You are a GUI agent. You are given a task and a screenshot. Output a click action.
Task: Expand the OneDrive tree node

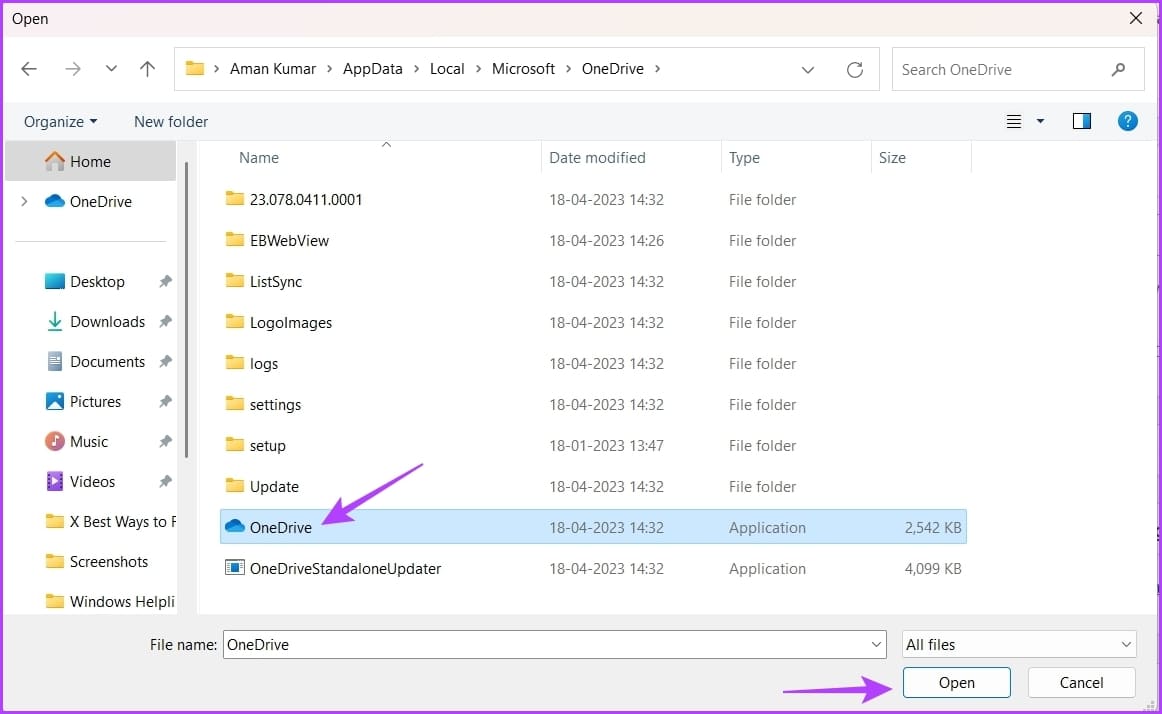tap(24, 201)
